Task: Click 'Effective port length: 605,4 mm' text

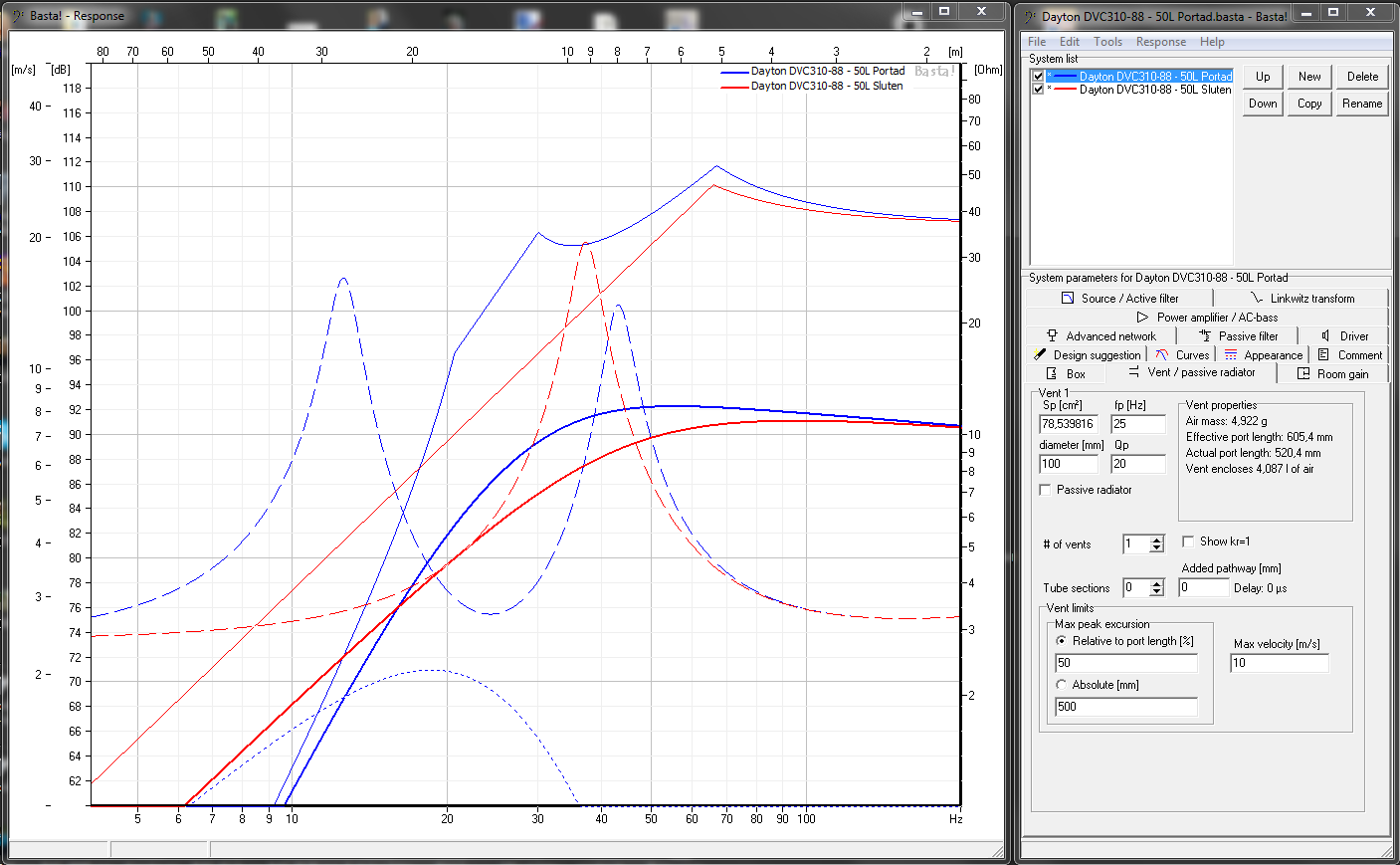Action: pos(1259,437)
